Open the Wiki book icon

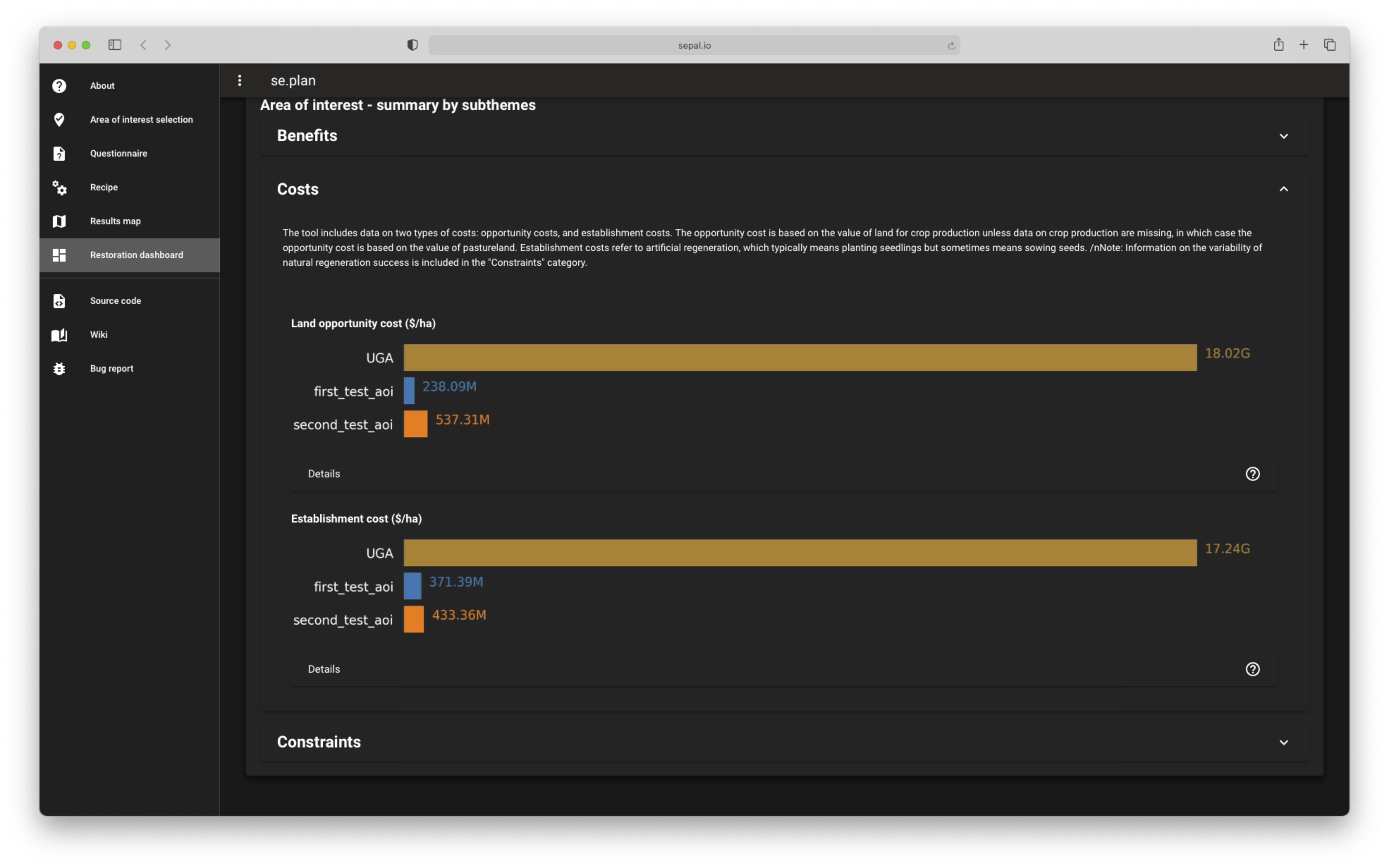(x=59, y=335)
